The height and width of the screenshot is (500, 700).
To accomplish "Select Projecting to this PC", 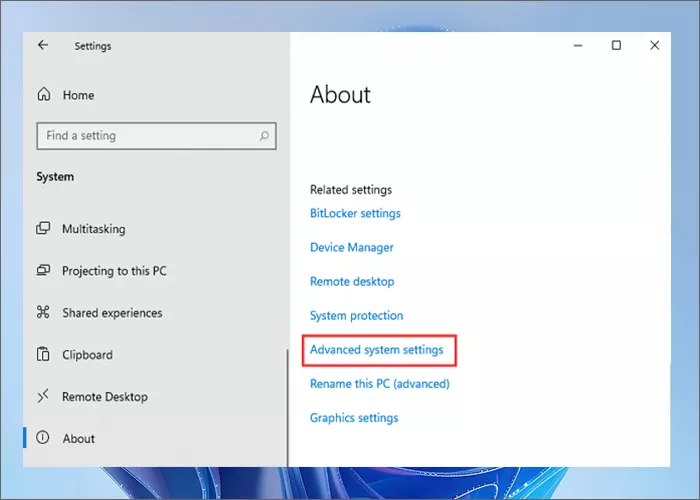I will click(114, 271).
